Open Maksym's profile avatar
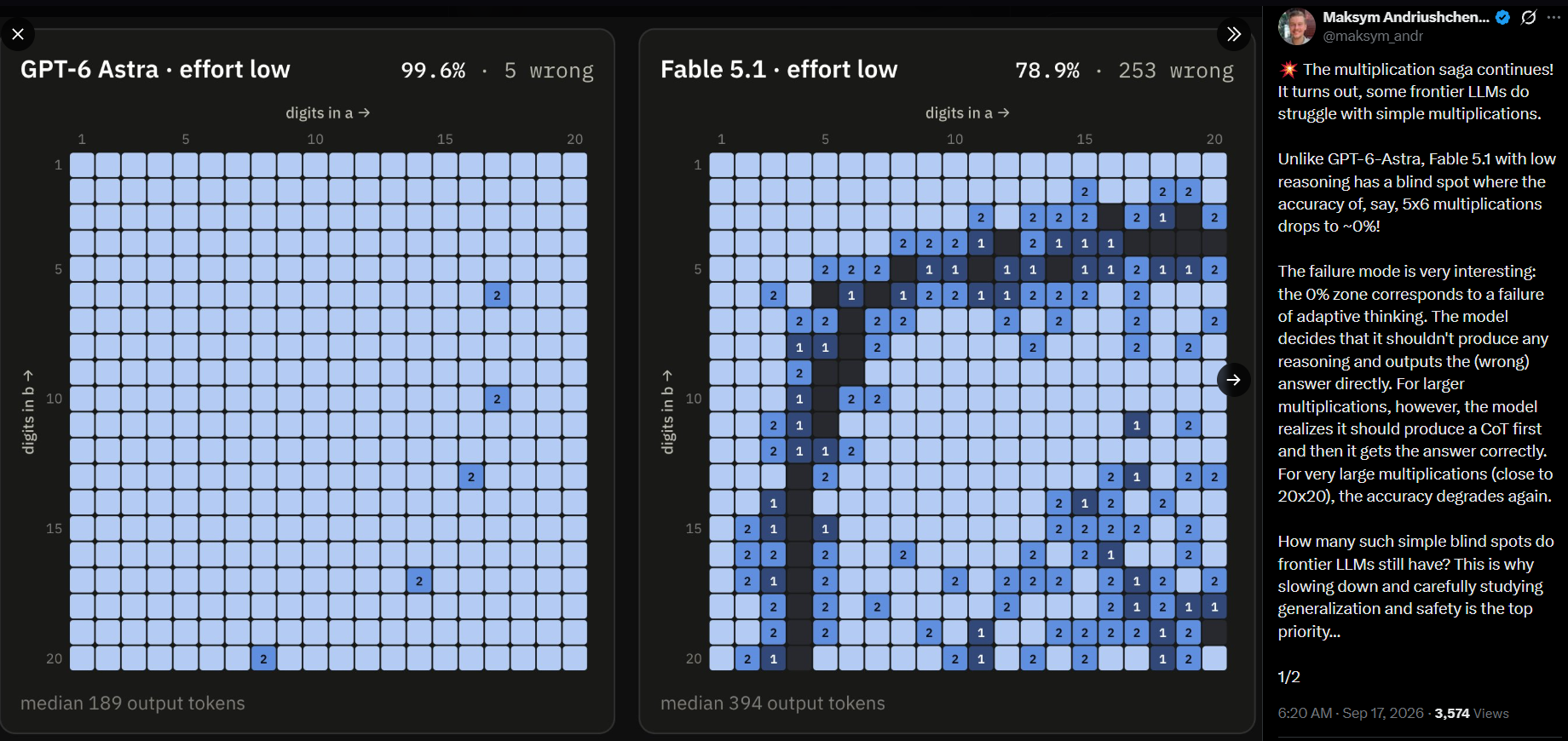Screen dimensions: 1568x741 (x=1296, y=26)
